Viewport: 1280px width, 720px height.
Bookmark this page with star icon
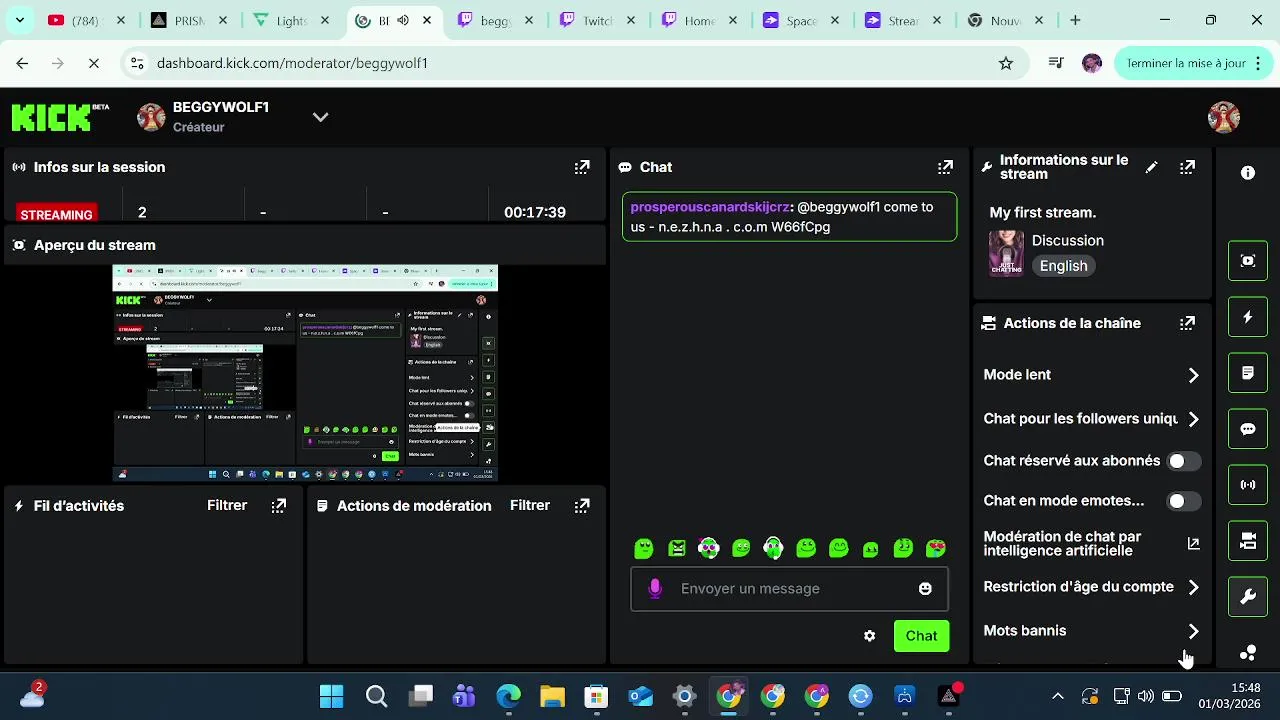point(1006,63)
